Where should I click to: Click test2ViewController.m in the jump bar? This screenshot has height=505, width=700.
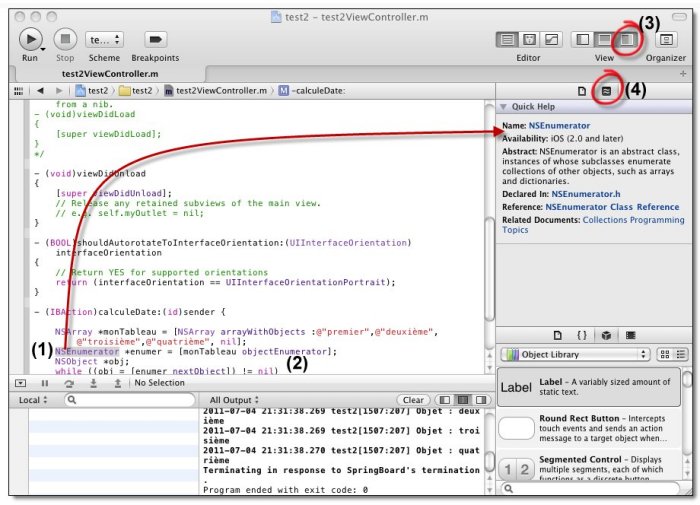(x=216, y=91)
